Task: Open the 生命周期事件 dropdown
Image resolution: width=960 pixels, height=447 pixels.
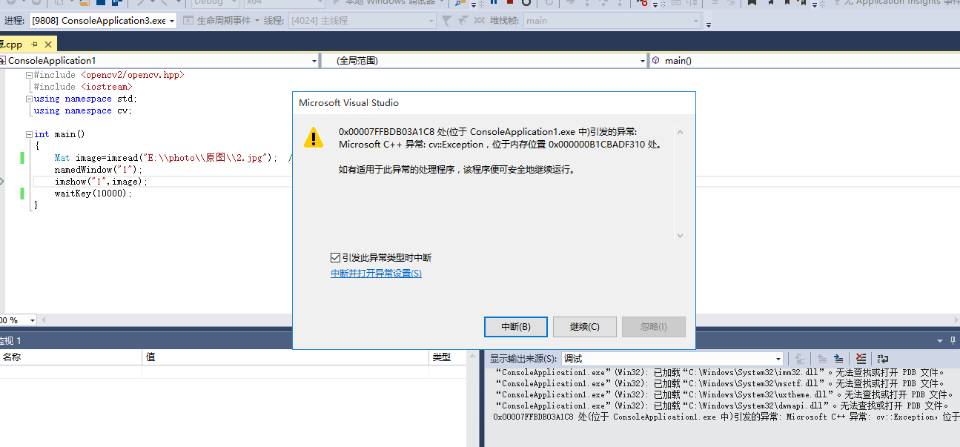Action: pos(222,20)
